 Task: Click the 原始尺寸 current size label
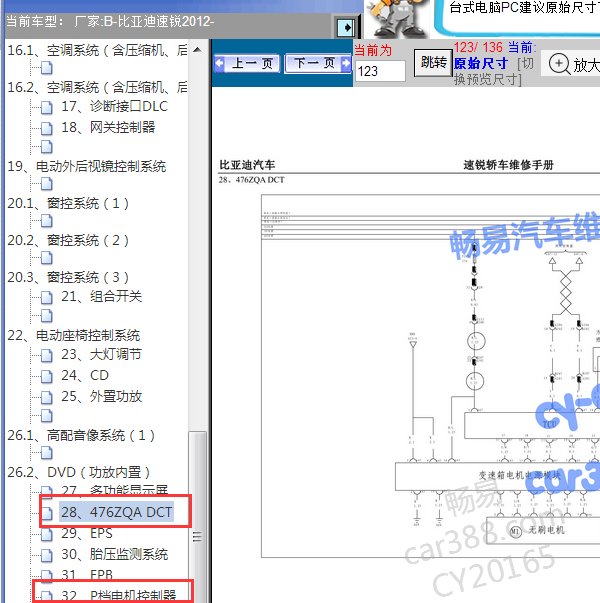click(481, 63)
